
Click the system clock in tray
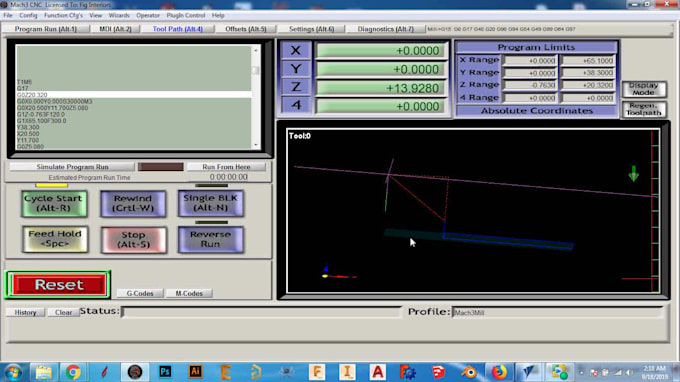tap(654, 372)
